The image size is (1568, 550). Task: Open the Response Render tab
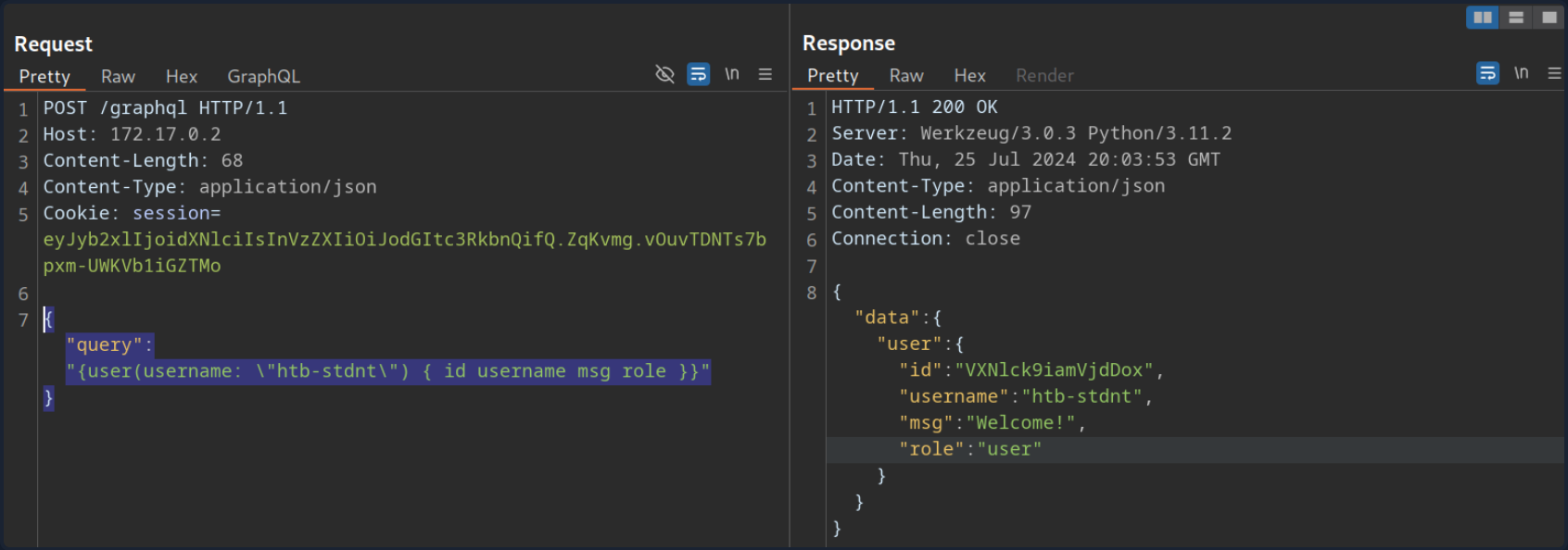1044,76
